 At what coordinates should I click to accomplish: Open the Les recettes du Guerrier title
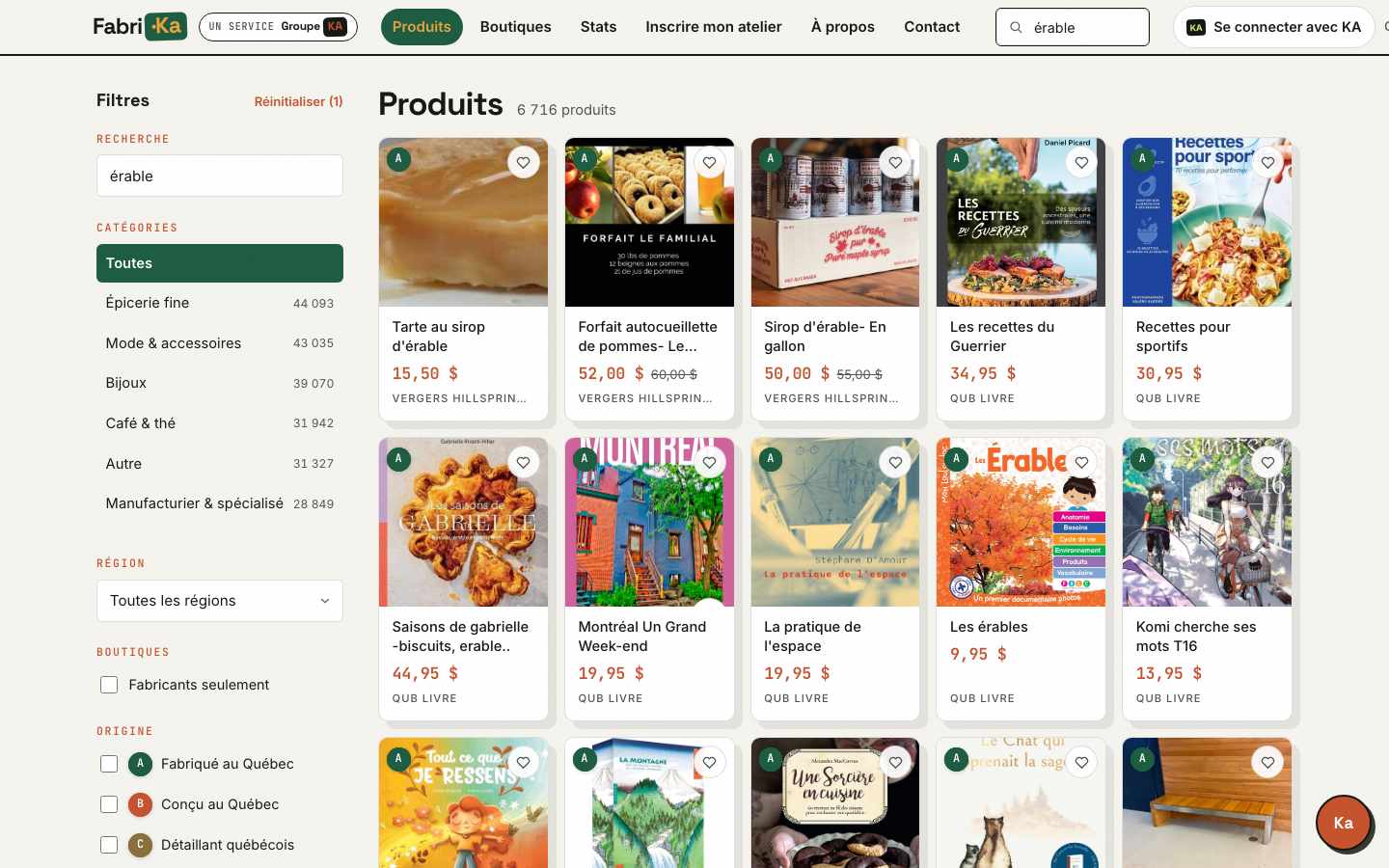pyautogui.click(x=1002, y=337)
